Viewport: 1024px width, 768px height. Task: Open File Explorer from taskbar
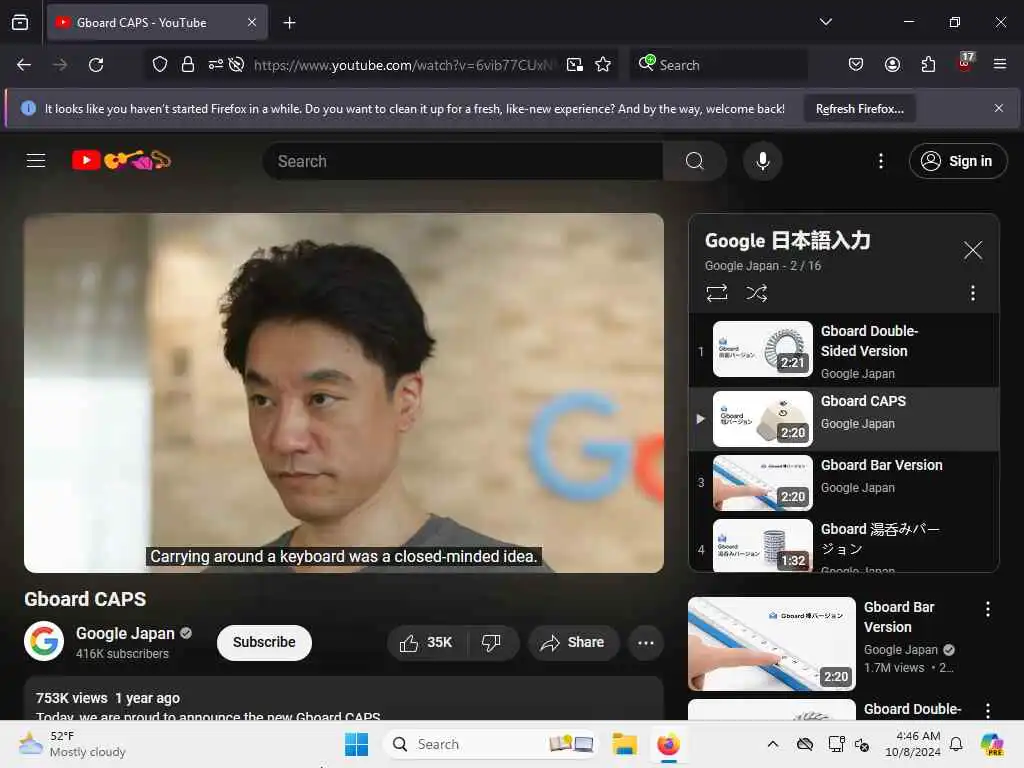point(624,744)
